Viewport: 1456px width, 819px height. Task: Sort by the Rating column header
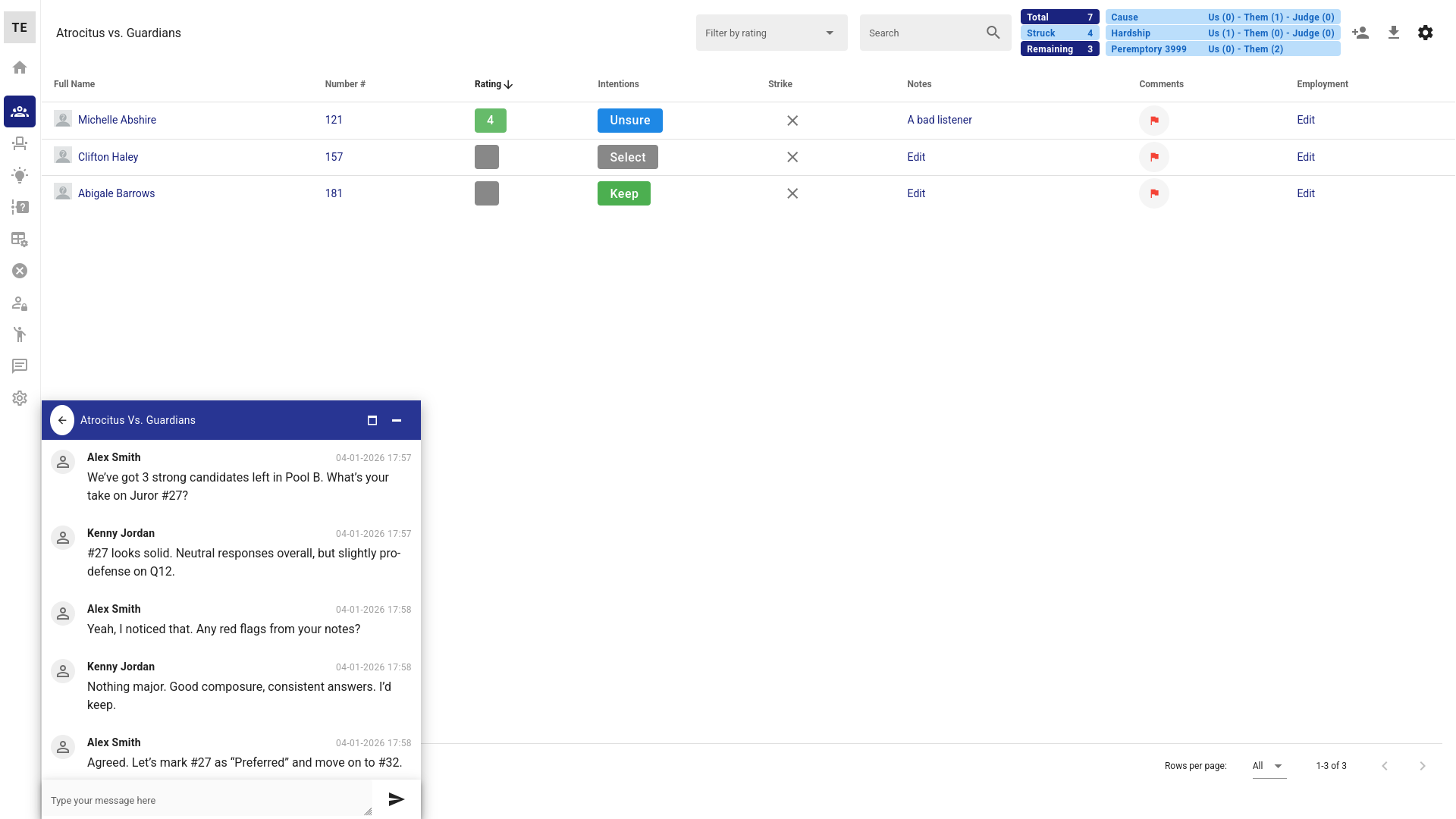click(494, 84)
